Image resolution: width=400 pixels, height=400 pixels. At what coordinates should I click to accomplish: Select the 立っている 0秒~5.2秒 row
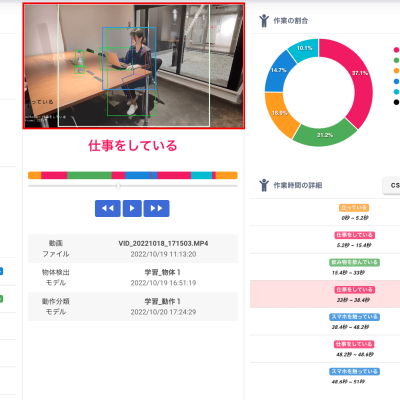[325, 212]
